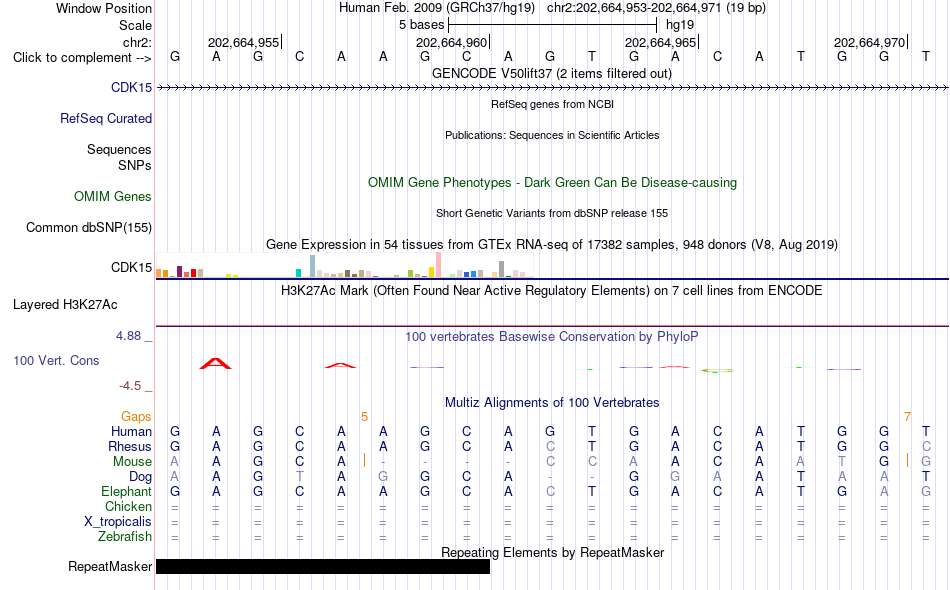
Task: Click the GTEx Gene Expression track title
Action: point(552,244)
